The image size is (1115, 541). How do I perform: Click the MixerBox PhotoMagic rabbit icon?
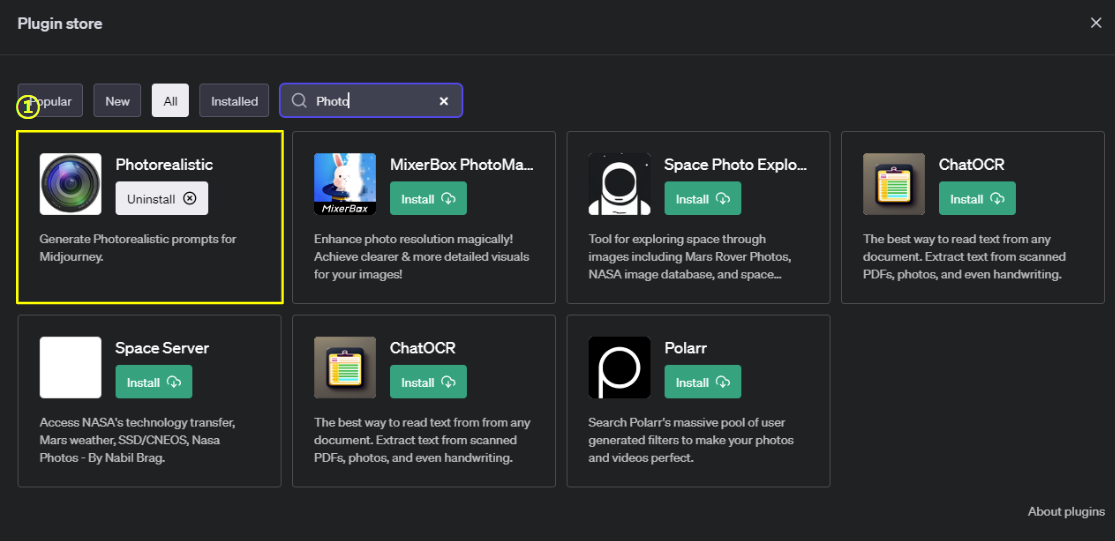point(345,184)
